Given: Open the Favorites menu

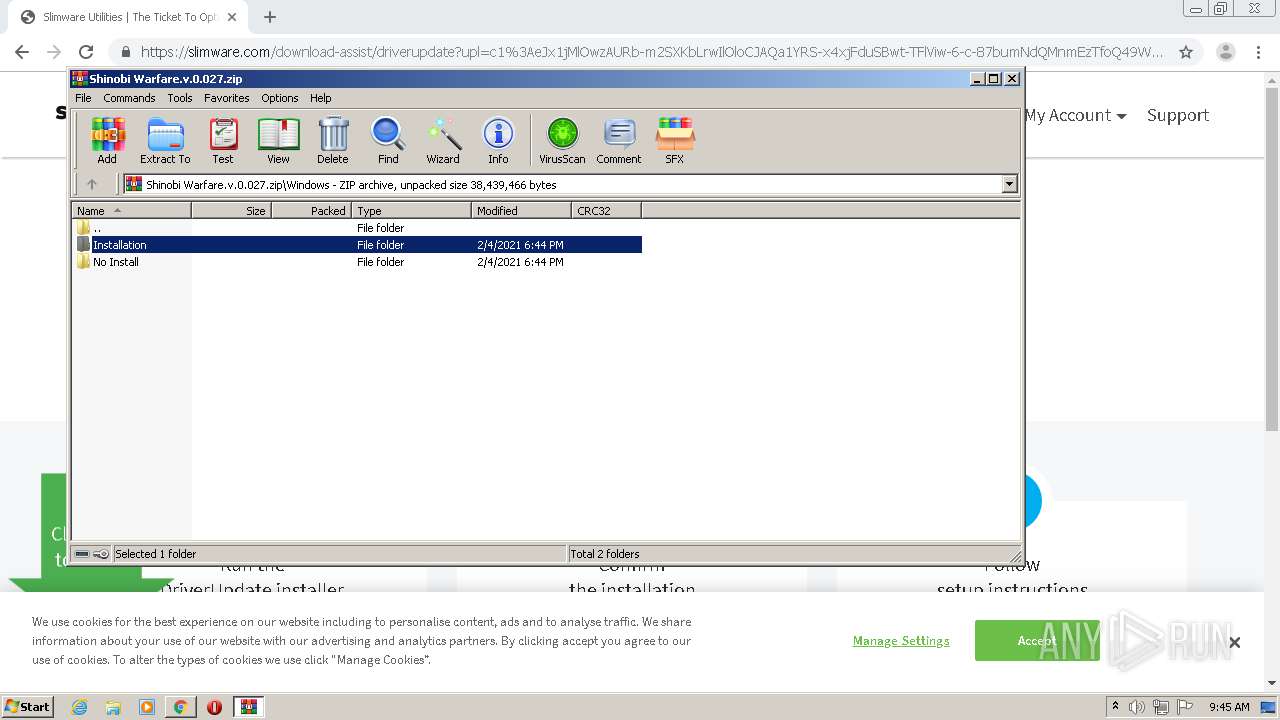Looking at the screenshot, I should click(227, 98).
